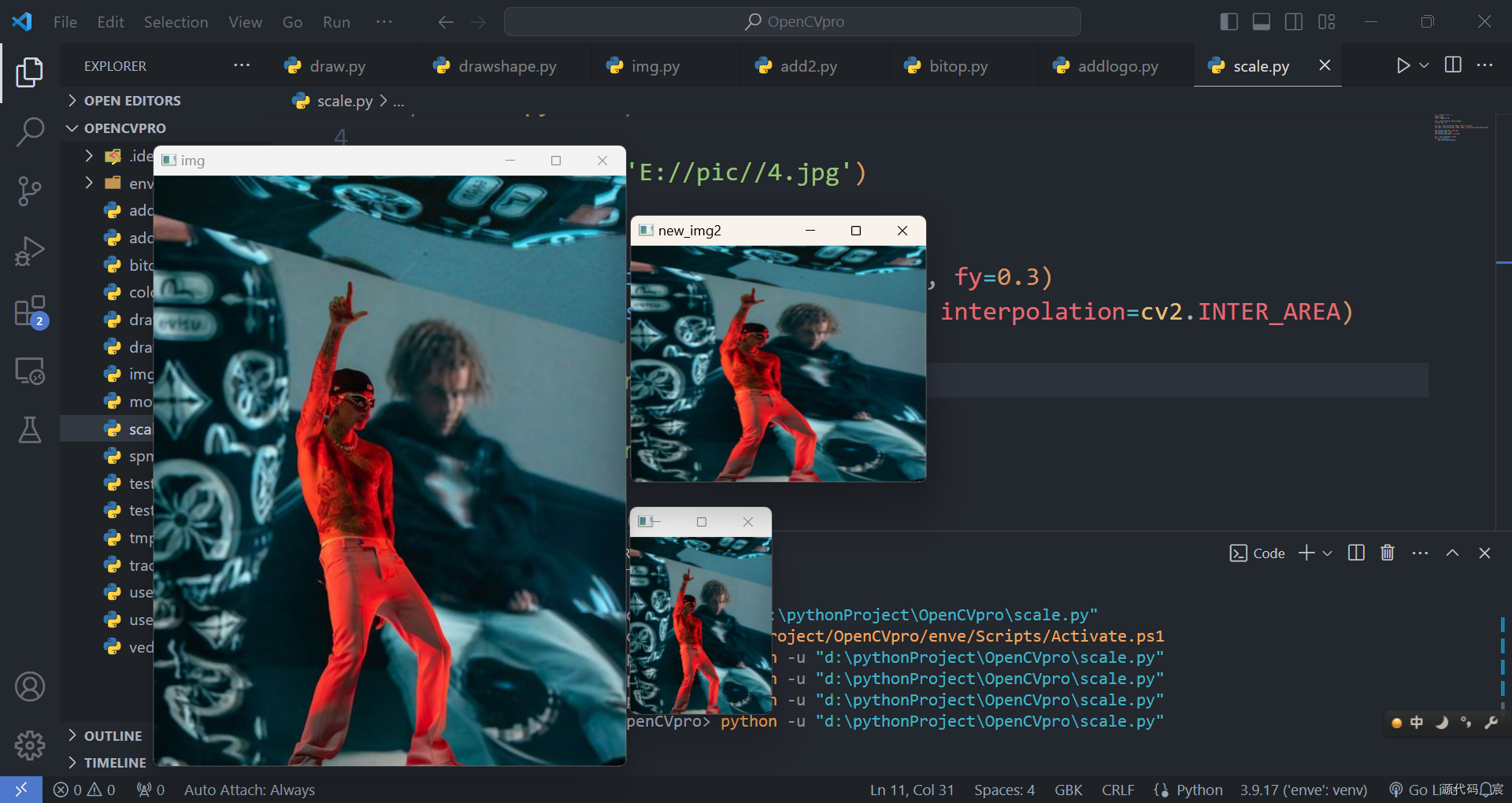Open the new terminal plus button

(x=1306, y=553)
